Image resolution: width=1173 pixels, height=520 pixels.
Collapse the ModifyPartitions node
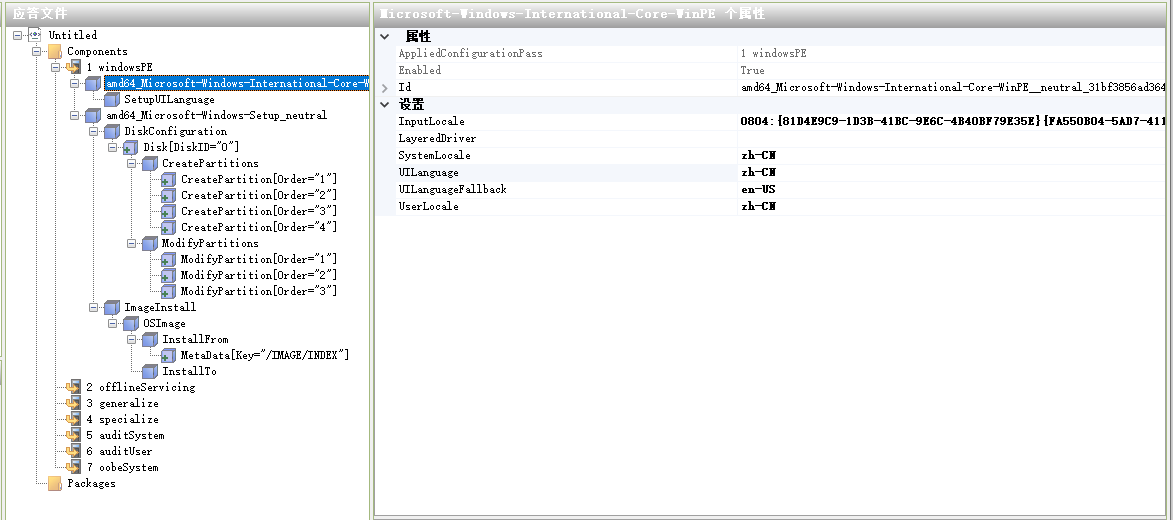[131, 243]
